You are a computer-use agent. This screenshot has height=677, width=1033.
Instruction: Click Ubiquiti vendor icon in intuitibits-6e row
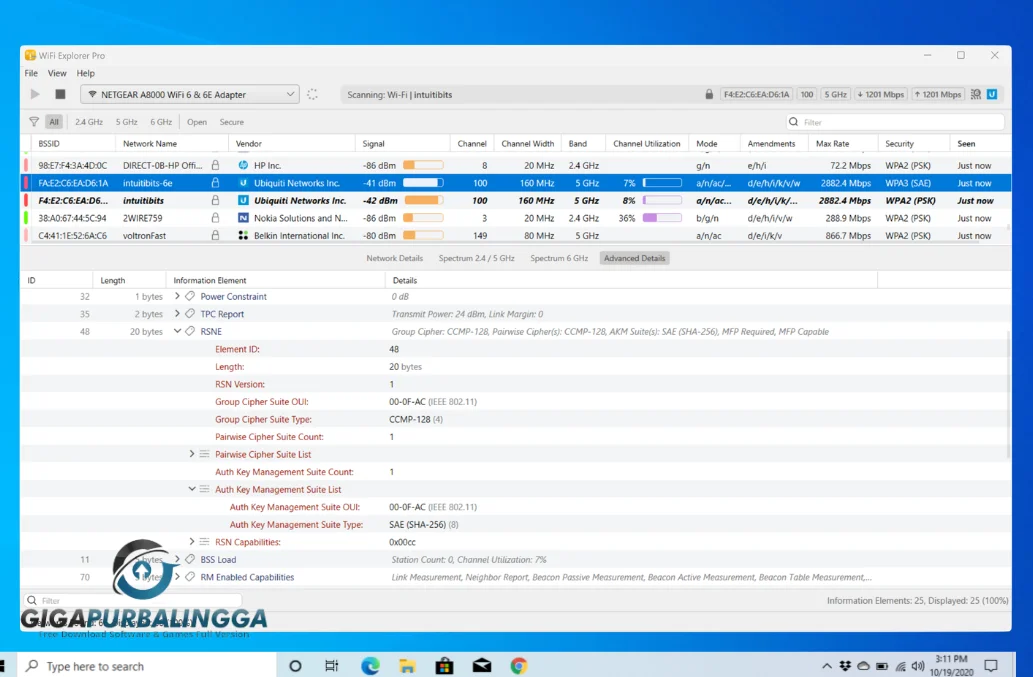tap(243, 183)
